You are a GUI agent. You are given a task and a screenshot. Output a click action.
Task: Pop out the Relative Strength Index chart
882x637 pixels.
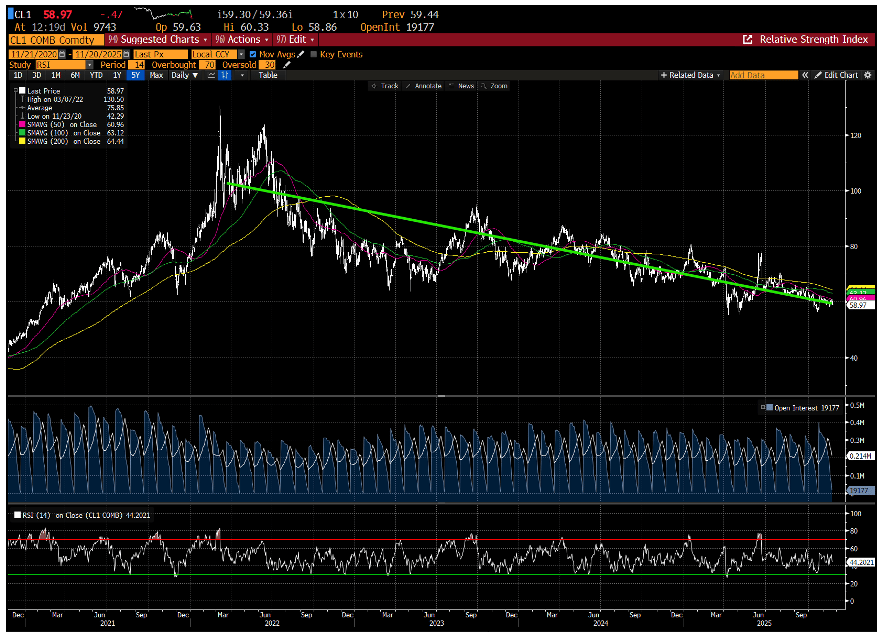(748, 39)
